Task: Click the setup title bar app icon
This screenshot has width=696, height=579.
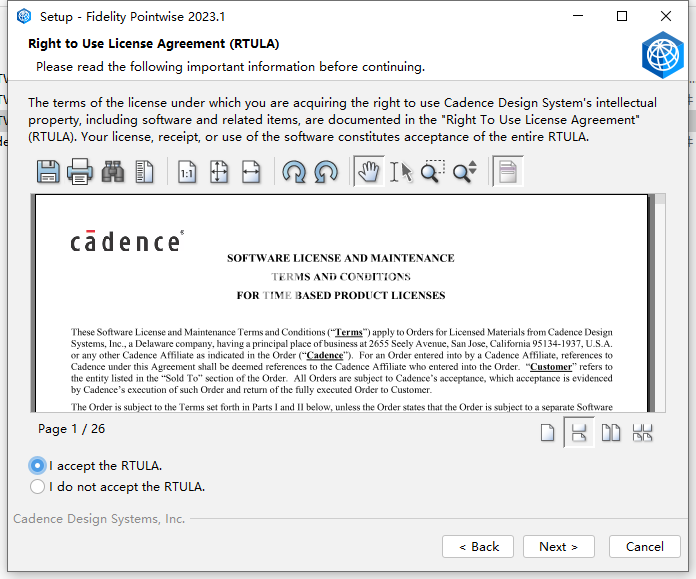Action: pos(24,16)
